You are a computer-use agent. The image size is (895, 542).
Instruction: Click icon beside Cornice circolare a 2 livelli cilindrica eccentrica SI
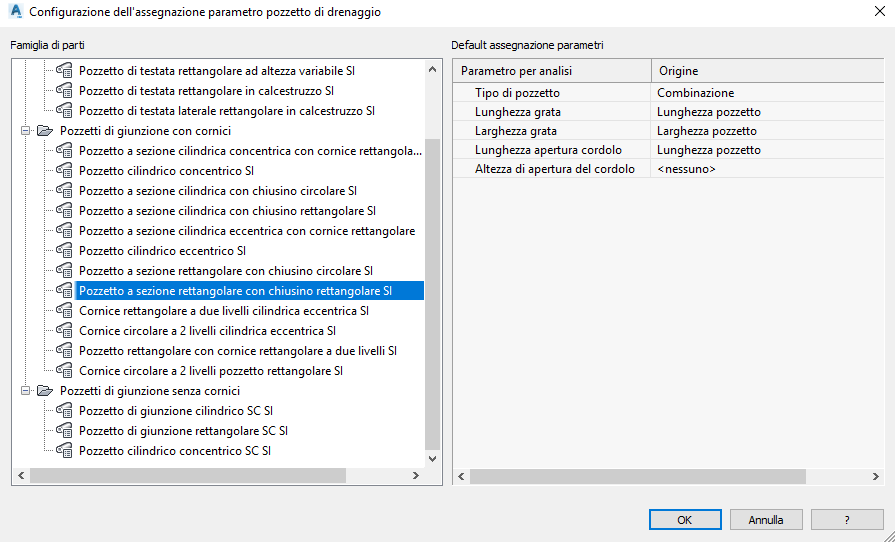tap(65, 331)
